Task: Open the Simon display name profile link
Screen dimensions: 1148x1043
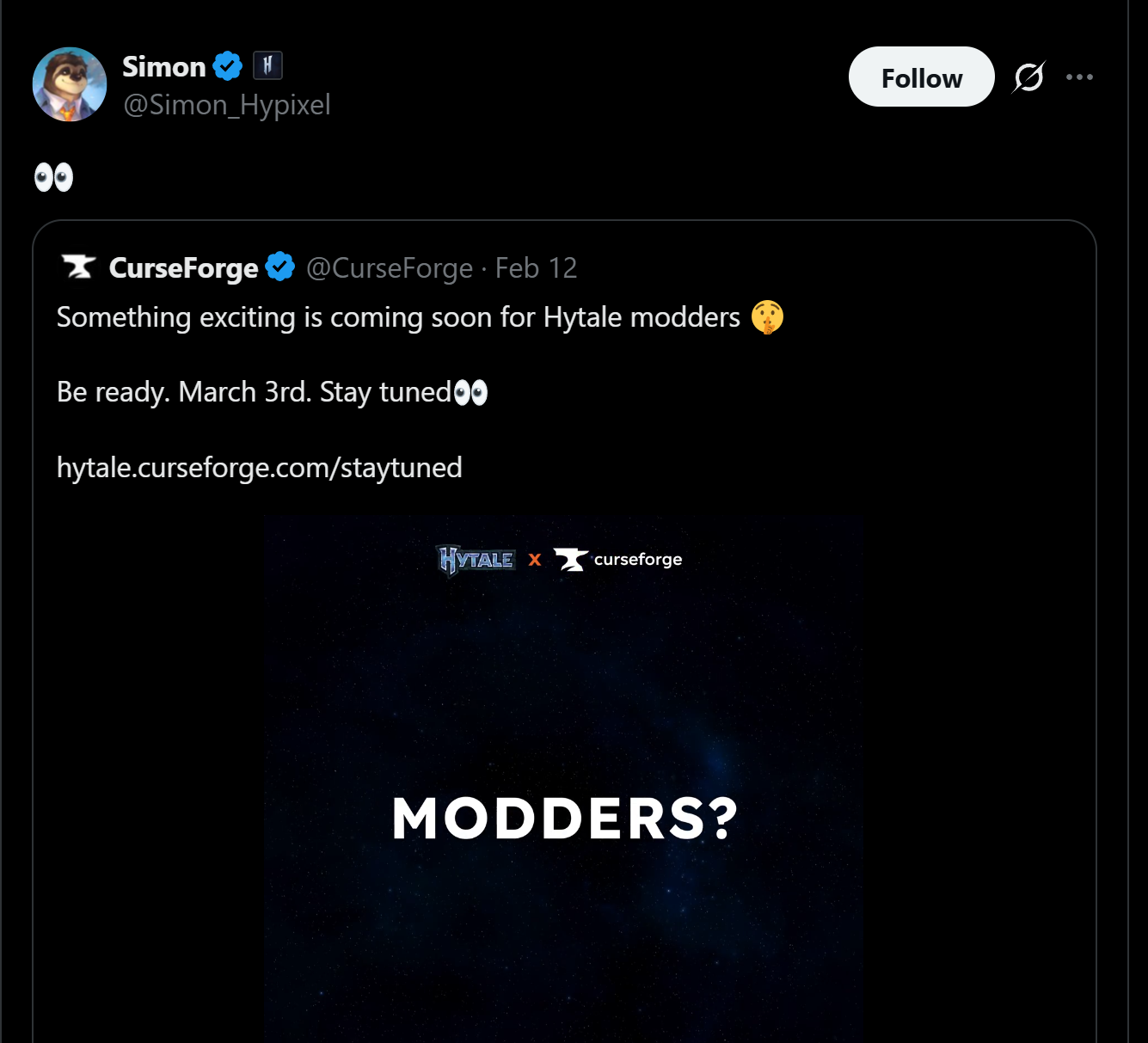Action: pos(163,66)
